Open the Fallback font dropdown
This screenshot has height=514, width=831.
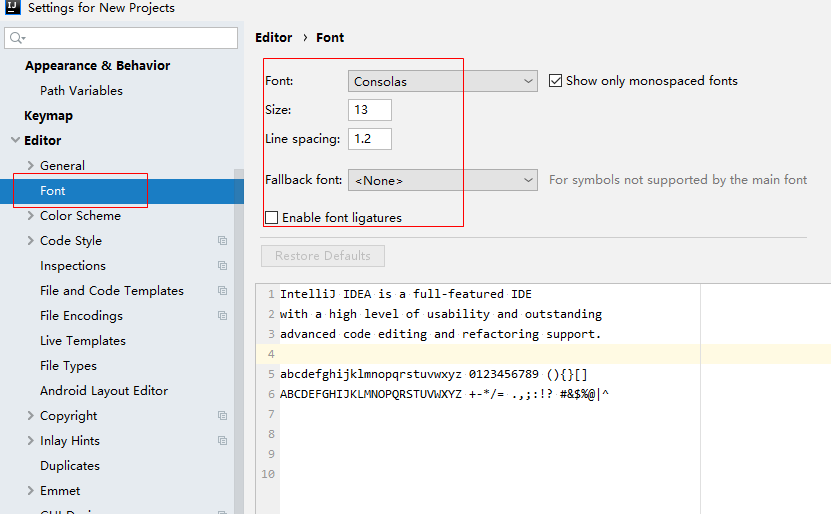[x=443, y=181]
